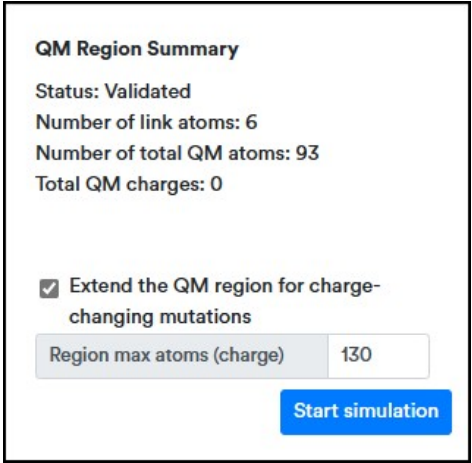The image size is (472, 463).
Task: Click the QM charges value 0
Action: tap(217, 184)
